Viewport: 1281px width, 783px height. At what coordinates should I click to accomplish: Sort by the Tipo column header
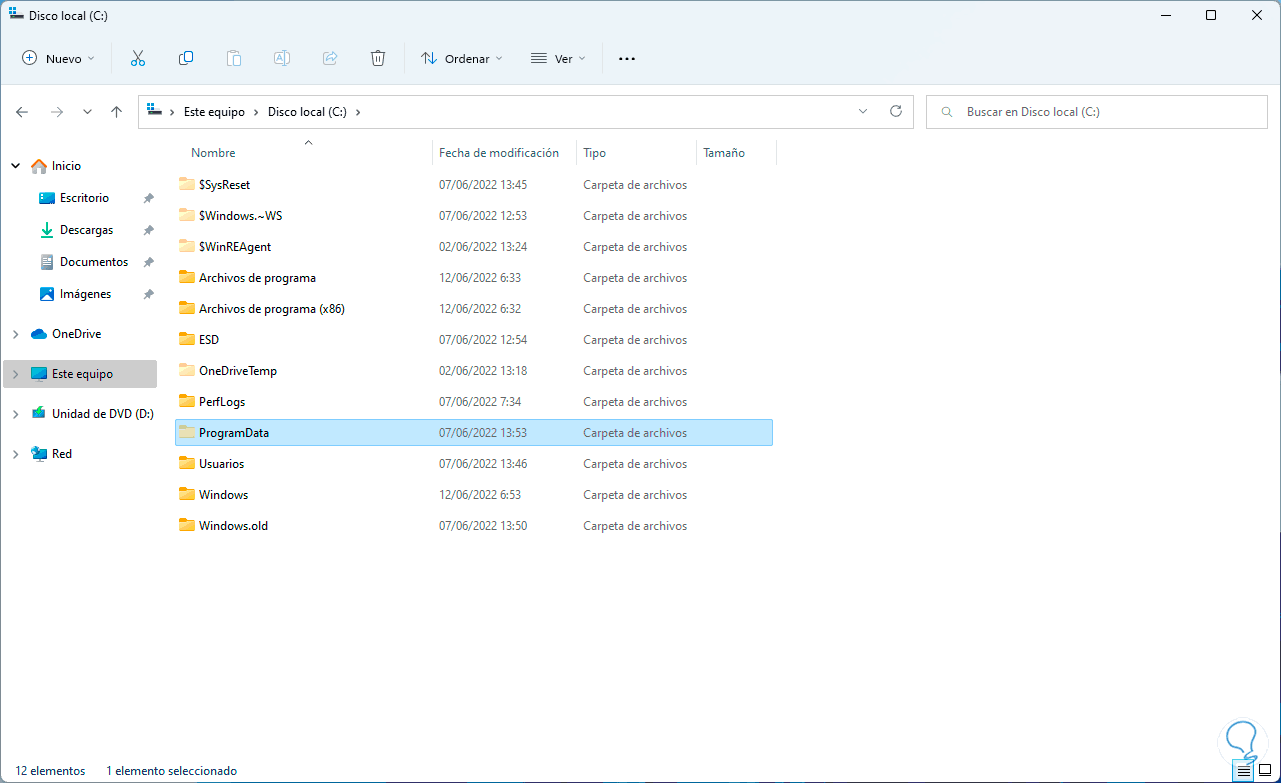click(595, 153)
